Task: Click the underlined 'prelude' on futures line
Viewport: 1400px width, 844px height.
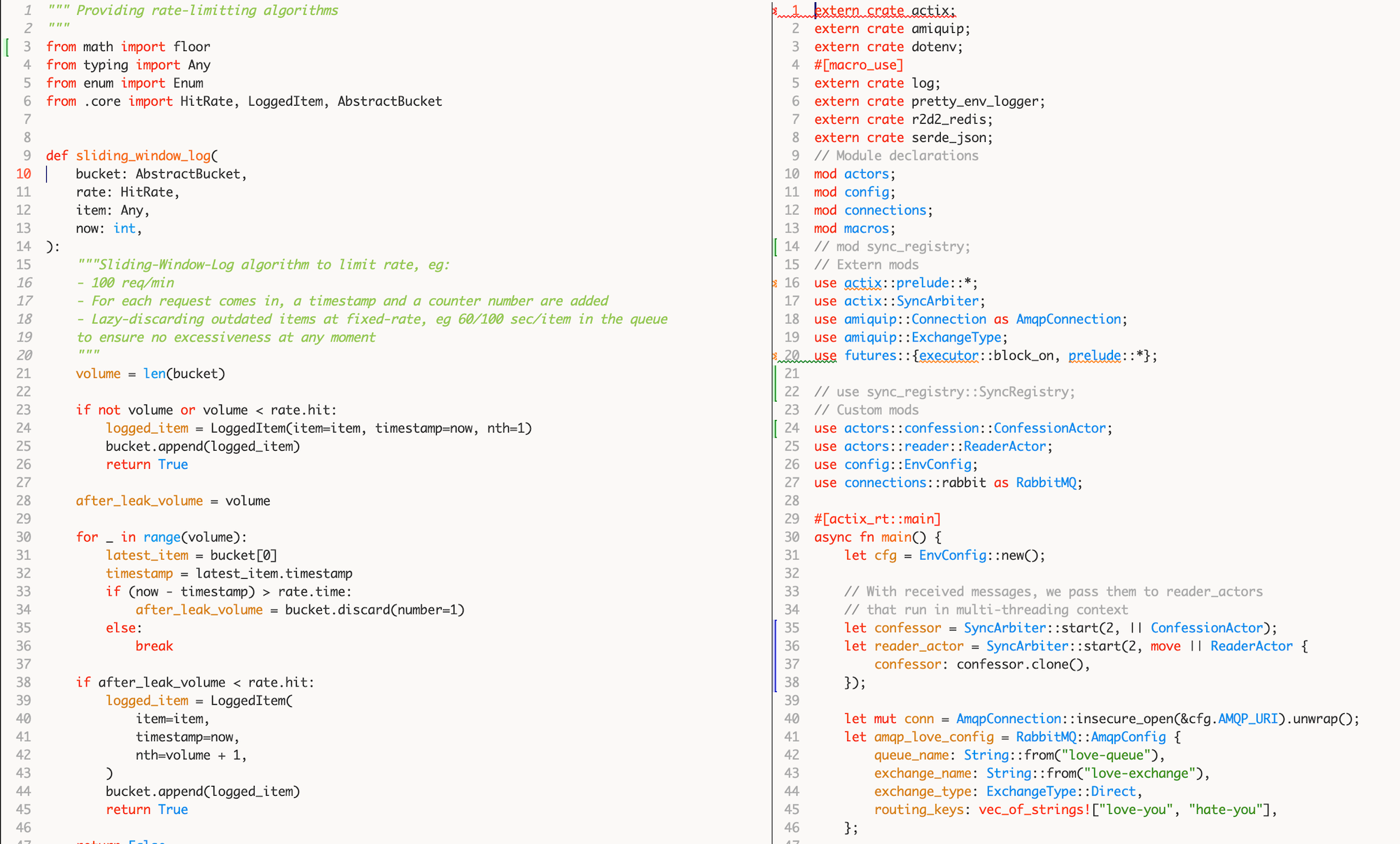Action: tap(1094, 356)
